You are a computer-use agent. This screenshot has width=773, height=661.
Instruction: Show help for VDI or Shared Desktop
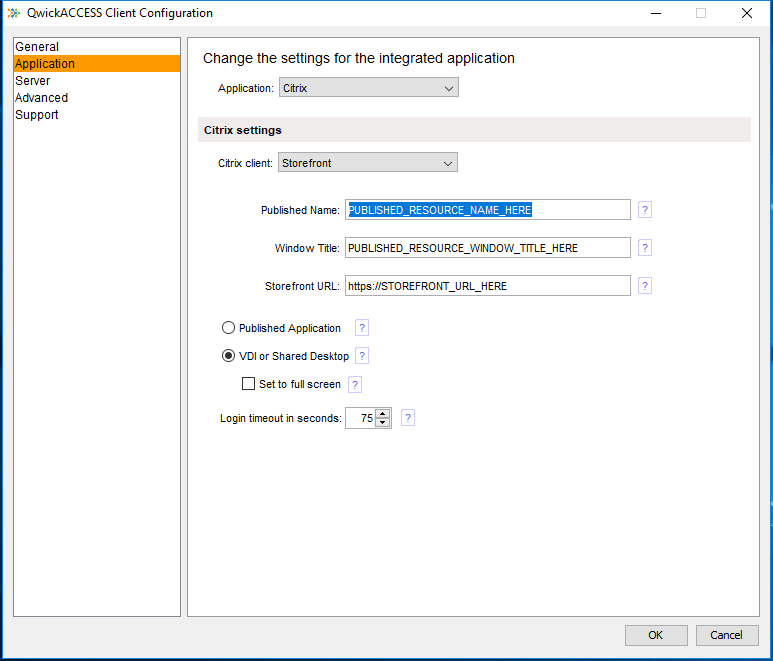362,356
